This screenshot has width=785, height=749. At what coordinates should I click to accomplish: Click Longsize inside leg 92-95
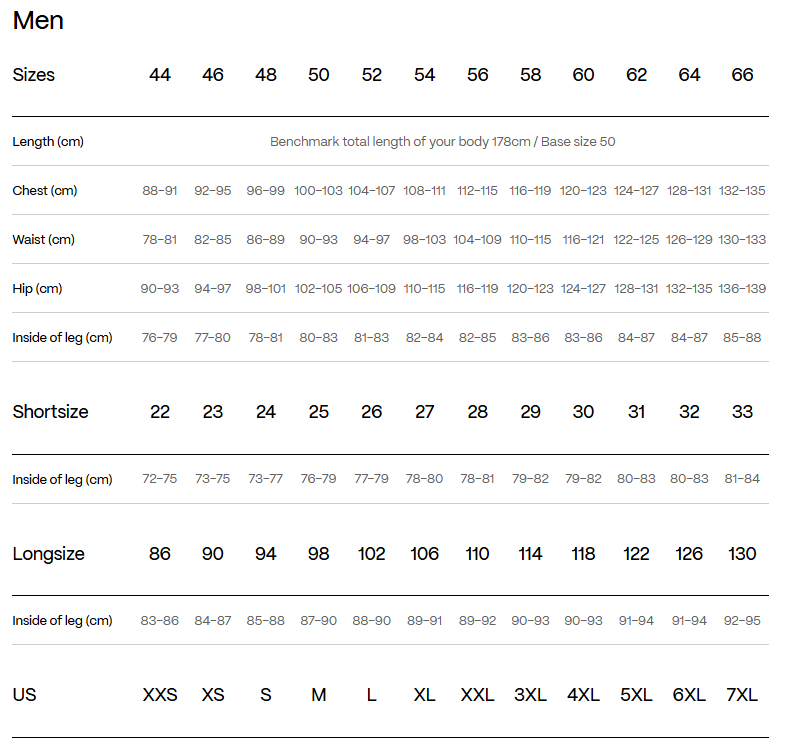(742, 621)
